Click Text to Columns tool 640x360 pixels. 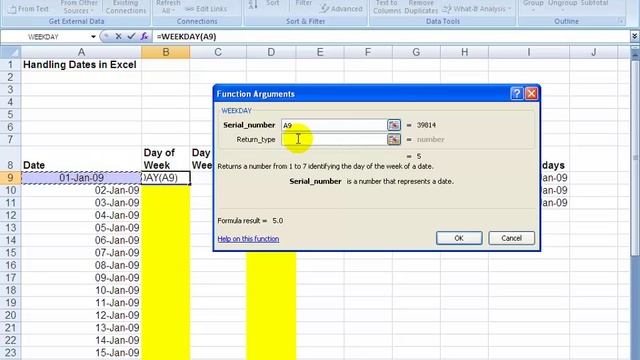(x=387, y=7)
